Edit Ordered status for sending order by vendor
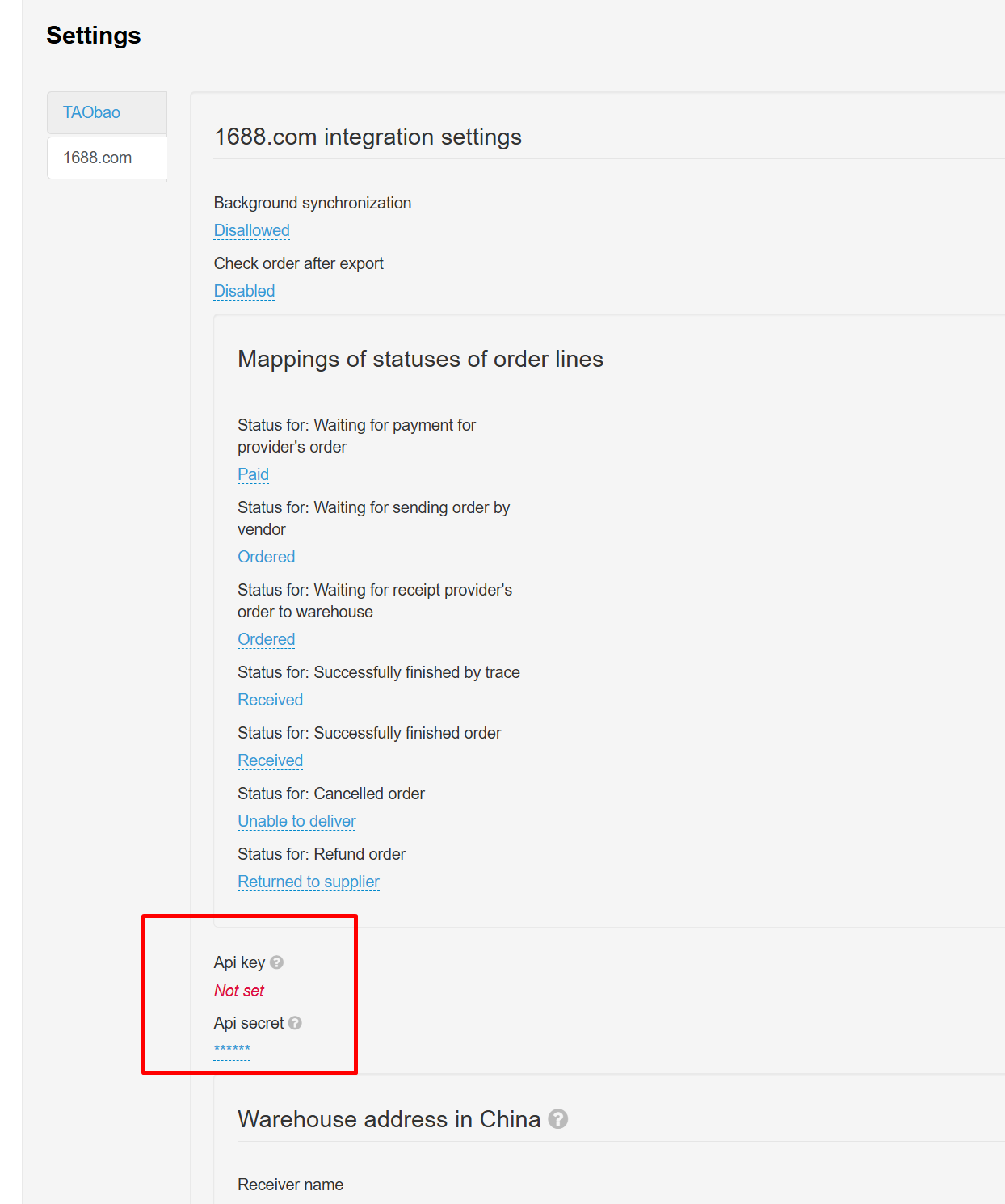1005x1204 pixels. pyautogui.click(x=266, y=557)
